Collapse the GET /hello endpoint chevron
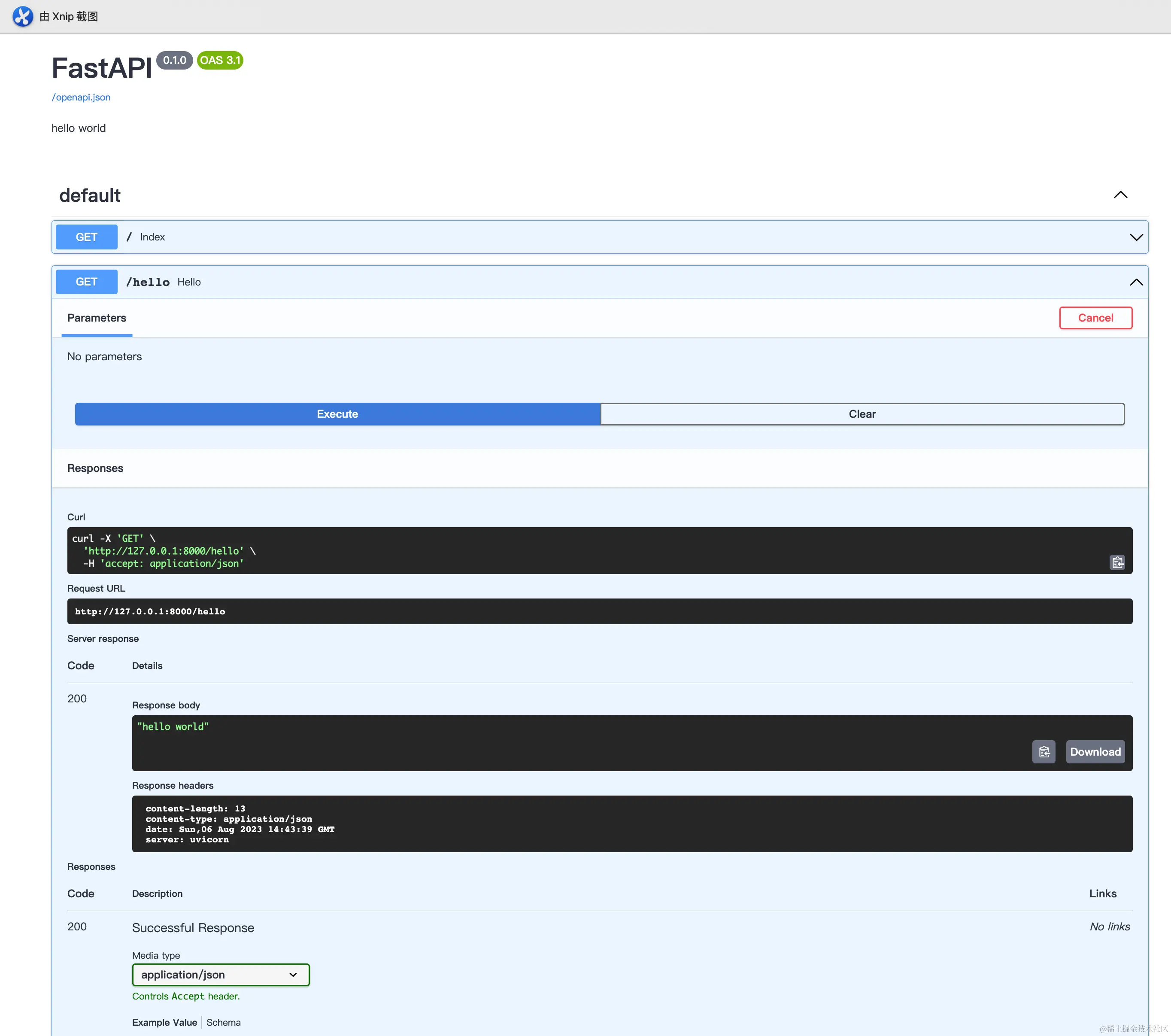The image size is (1171, 1036). pyautogui.click(x=1136, y=282)
